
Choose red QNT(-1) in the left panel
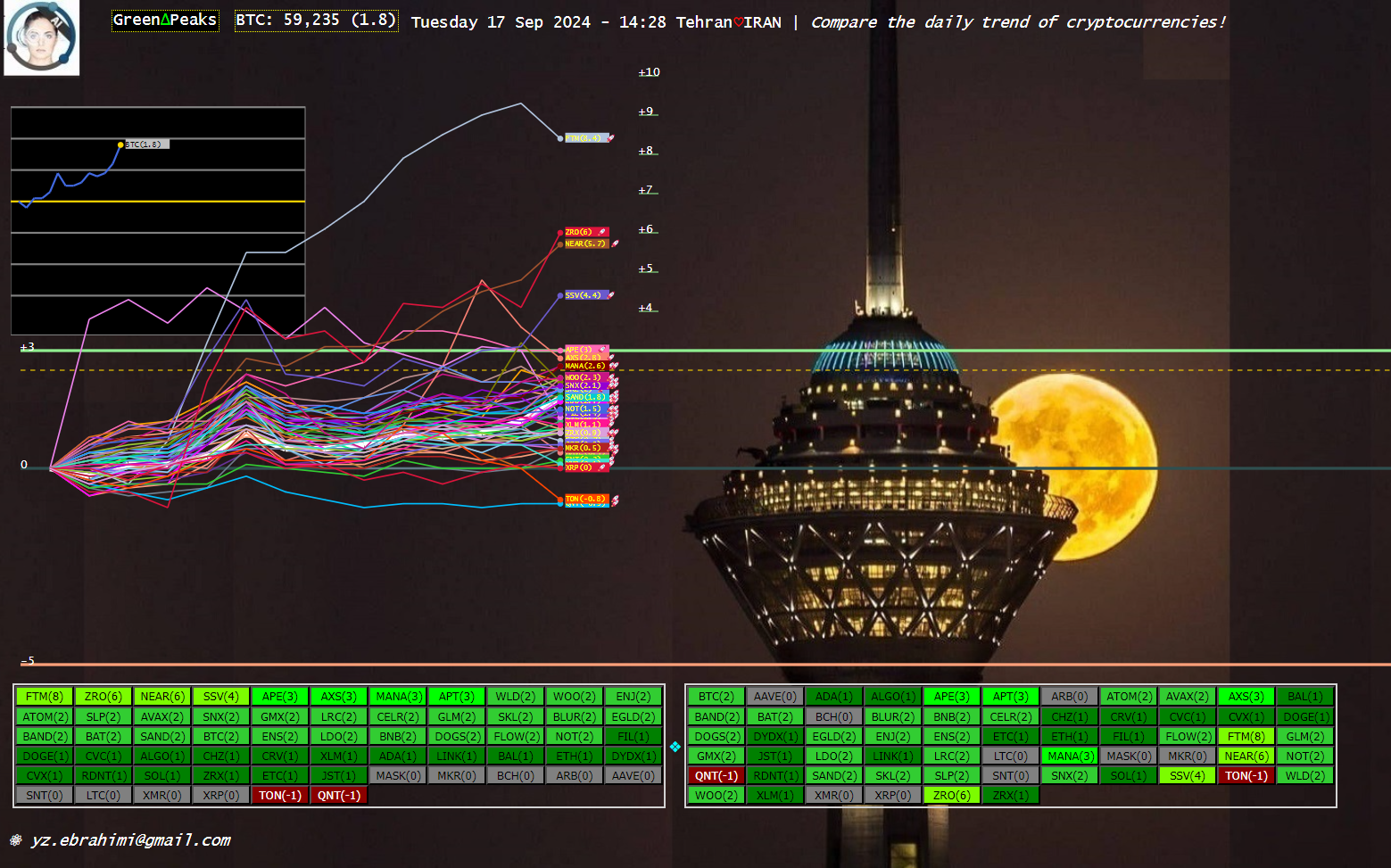click(x=339, y=795)
